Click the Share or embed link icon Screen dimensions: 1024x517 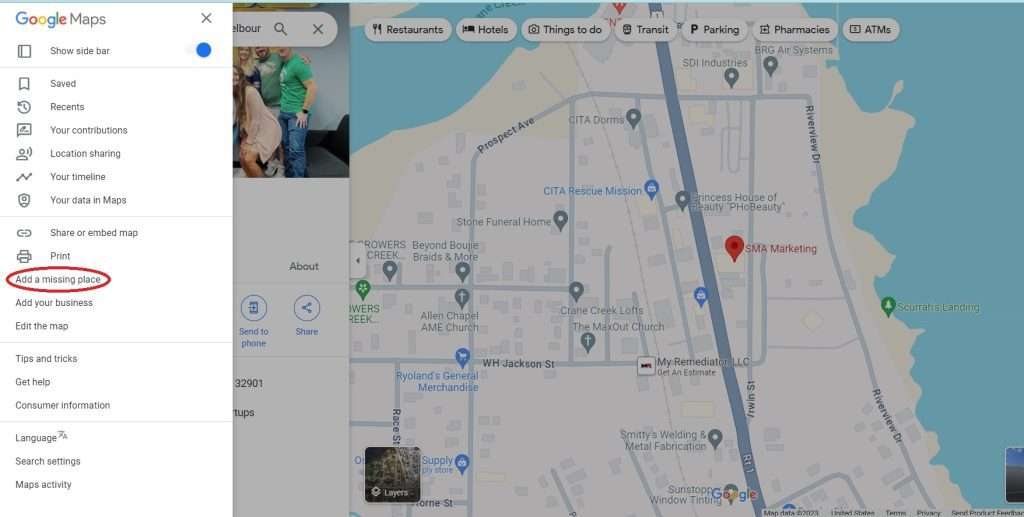24,233
